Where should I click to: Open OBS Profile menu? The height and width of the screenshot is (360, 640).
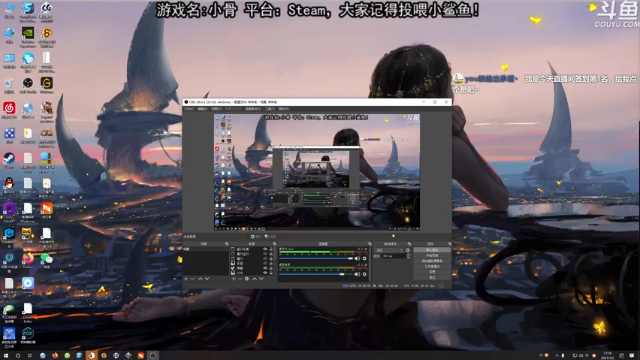[x=233, y=109]
